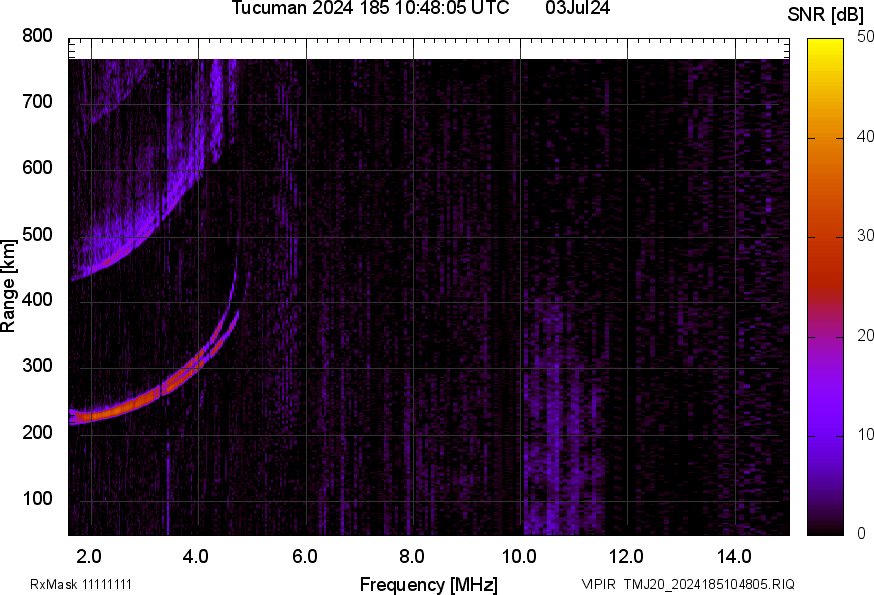Click the colorbar tick value 30

tap(865, 235)
